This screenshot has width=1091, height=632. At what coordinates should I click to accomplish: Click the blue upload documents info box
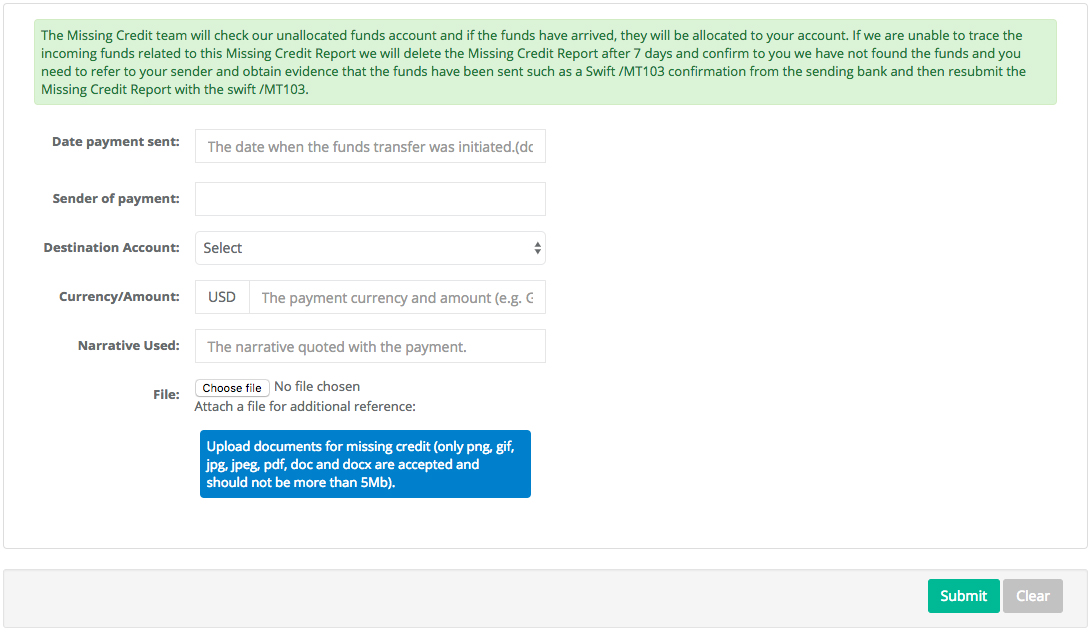pos(365,464)
